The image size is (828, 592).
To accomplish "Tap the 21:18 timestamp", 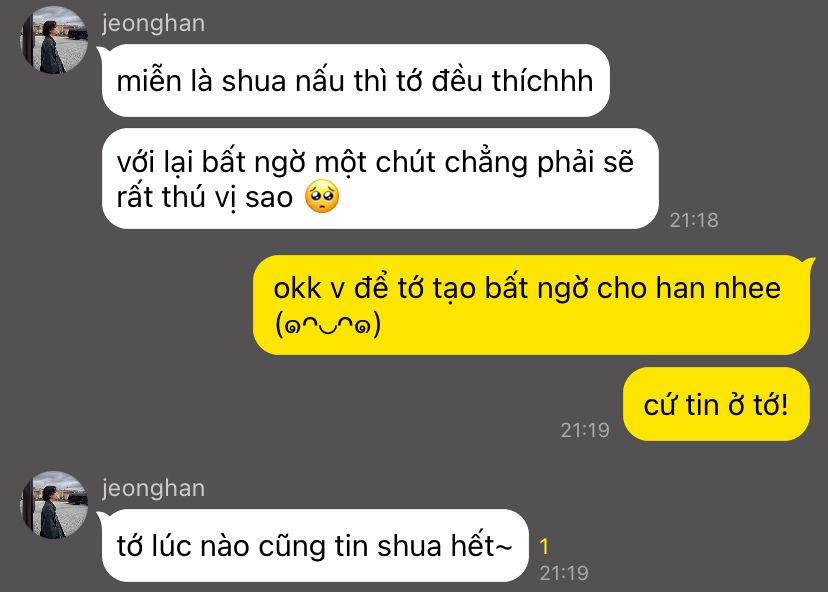I will [x=694, y=220].
